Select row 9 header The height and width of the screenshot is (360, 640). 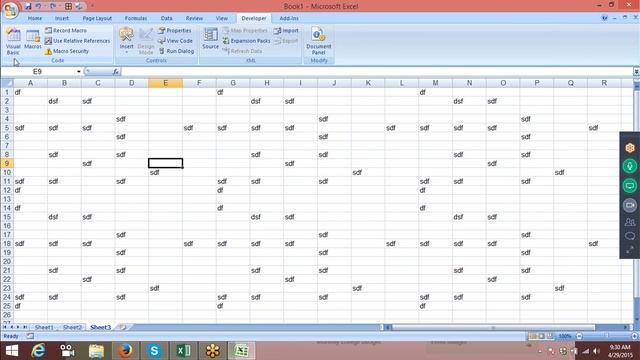coord(7,163)
